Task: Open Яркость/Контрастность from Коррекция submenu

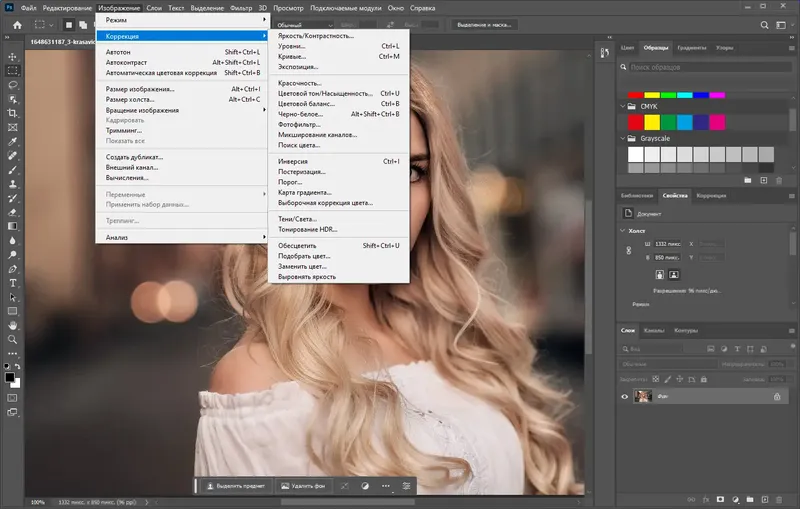Action: [x=316, y=36]
